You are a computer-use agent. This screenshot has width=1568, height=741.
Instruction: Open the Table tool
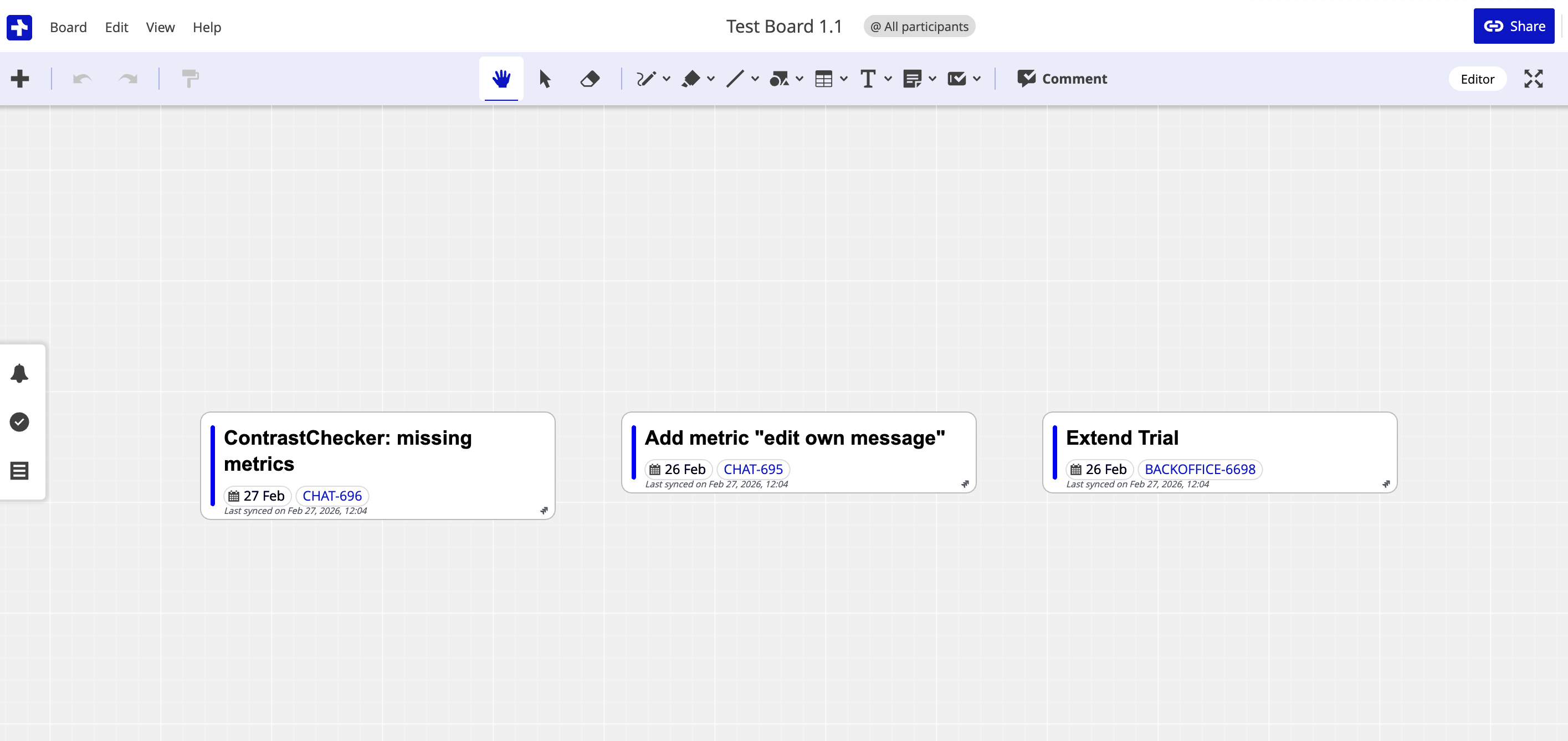824,79
